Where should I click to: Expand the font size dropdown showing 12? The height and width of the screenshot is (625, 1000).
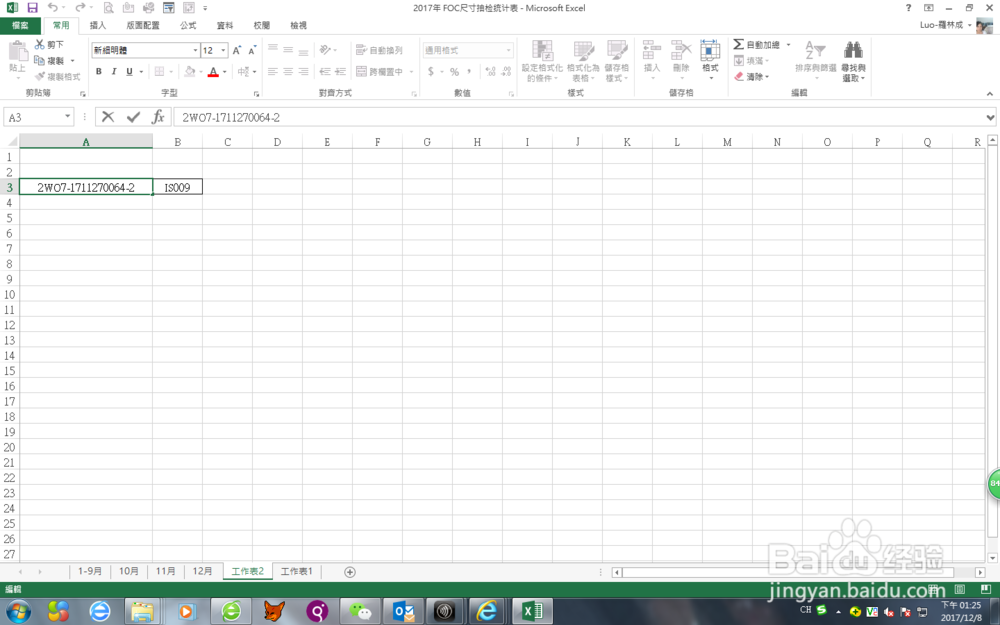tap(223, 50)
